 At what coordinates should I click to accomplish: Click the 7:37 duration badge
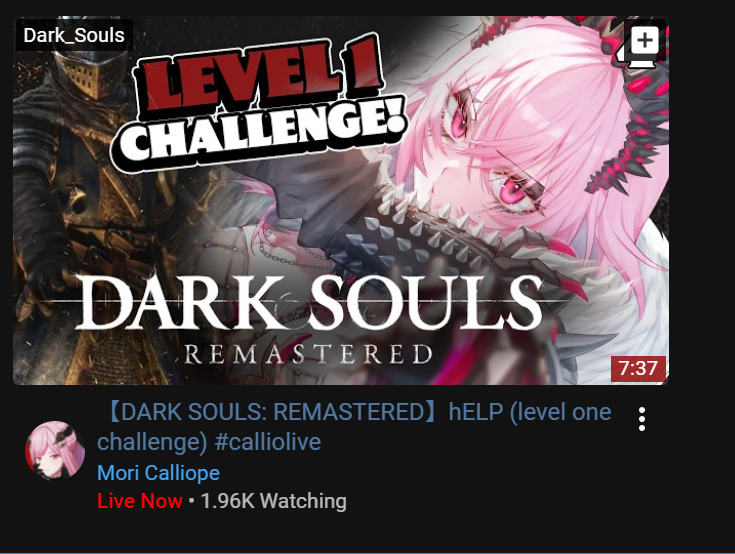638,368
